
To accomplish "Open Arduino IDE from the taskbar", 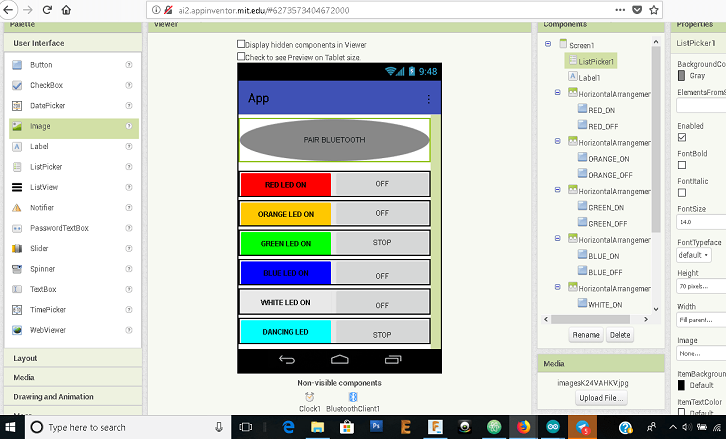I will 553,427.
